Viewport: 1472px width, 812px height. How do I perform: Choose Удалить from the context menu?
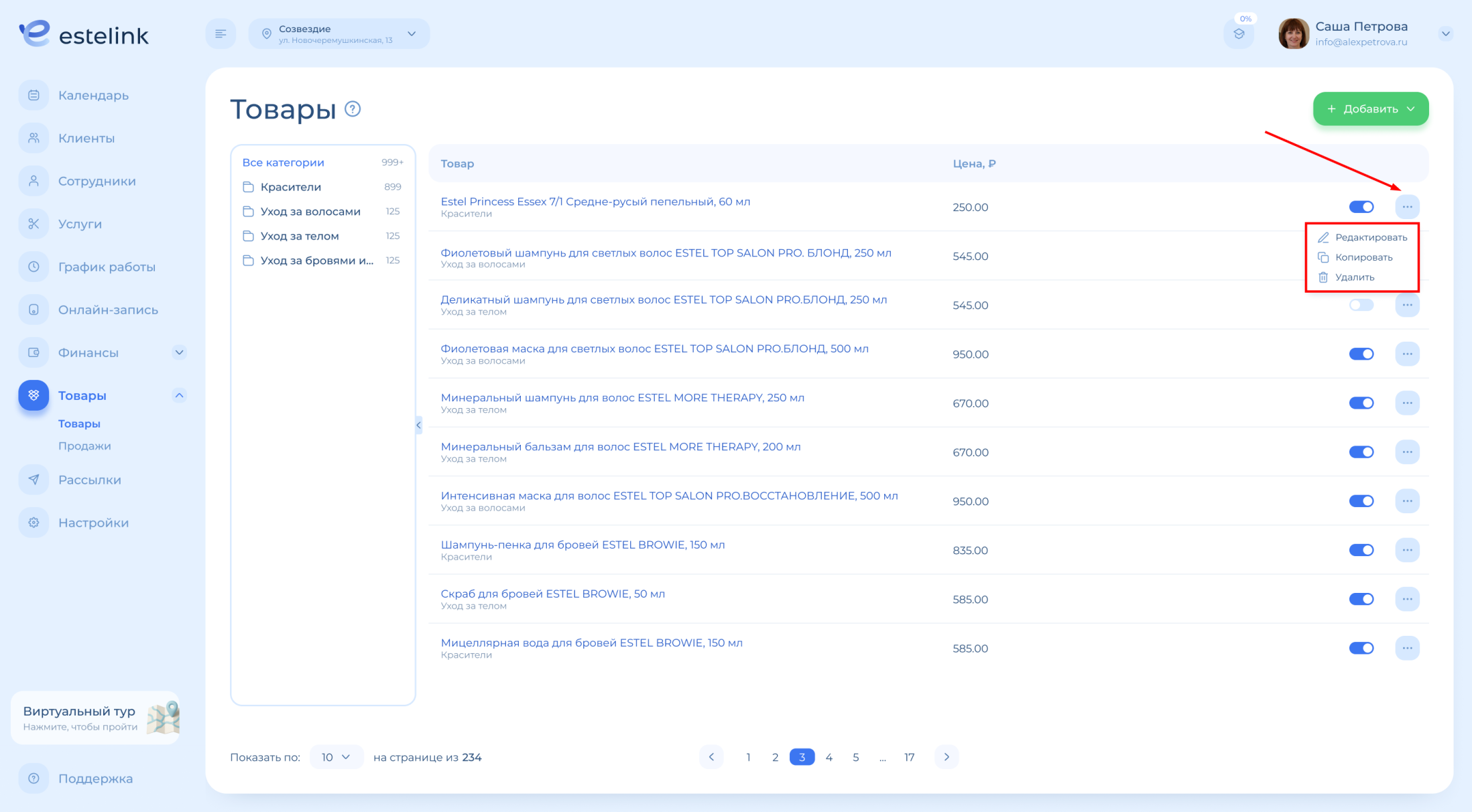click(1346, 277)
